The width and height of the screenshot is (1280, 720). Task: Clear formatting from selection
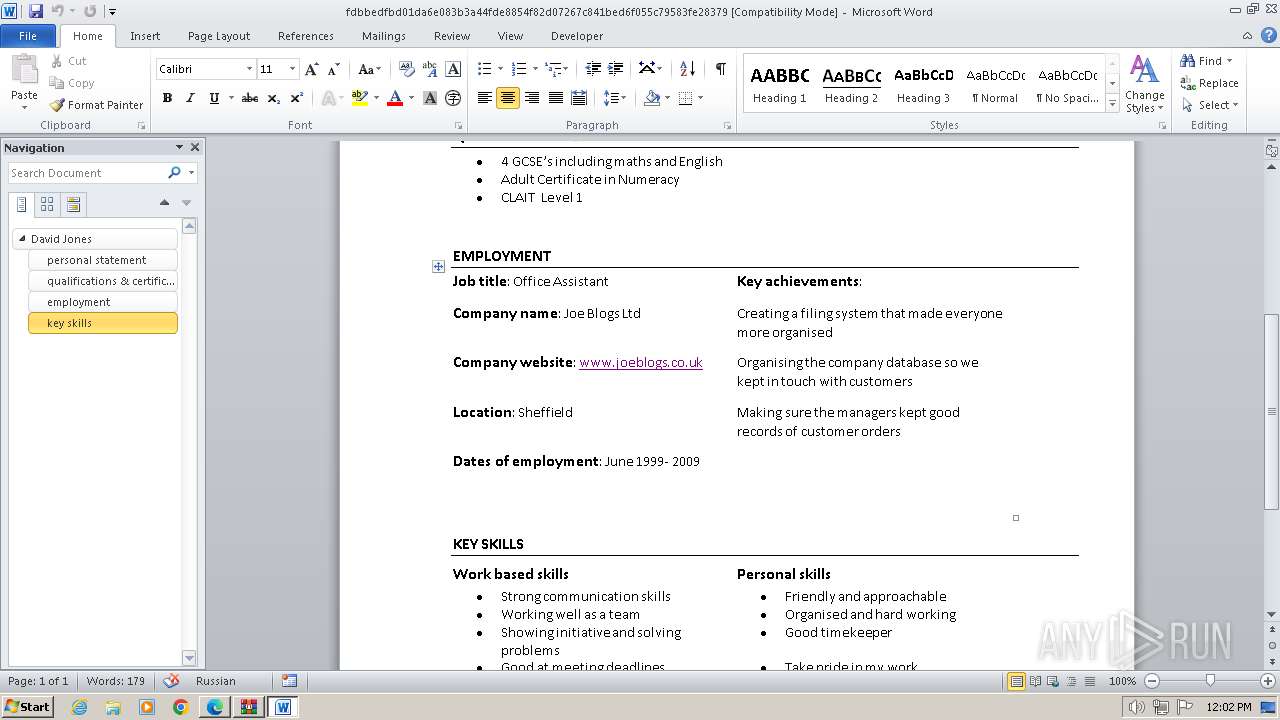click(407, 69)
